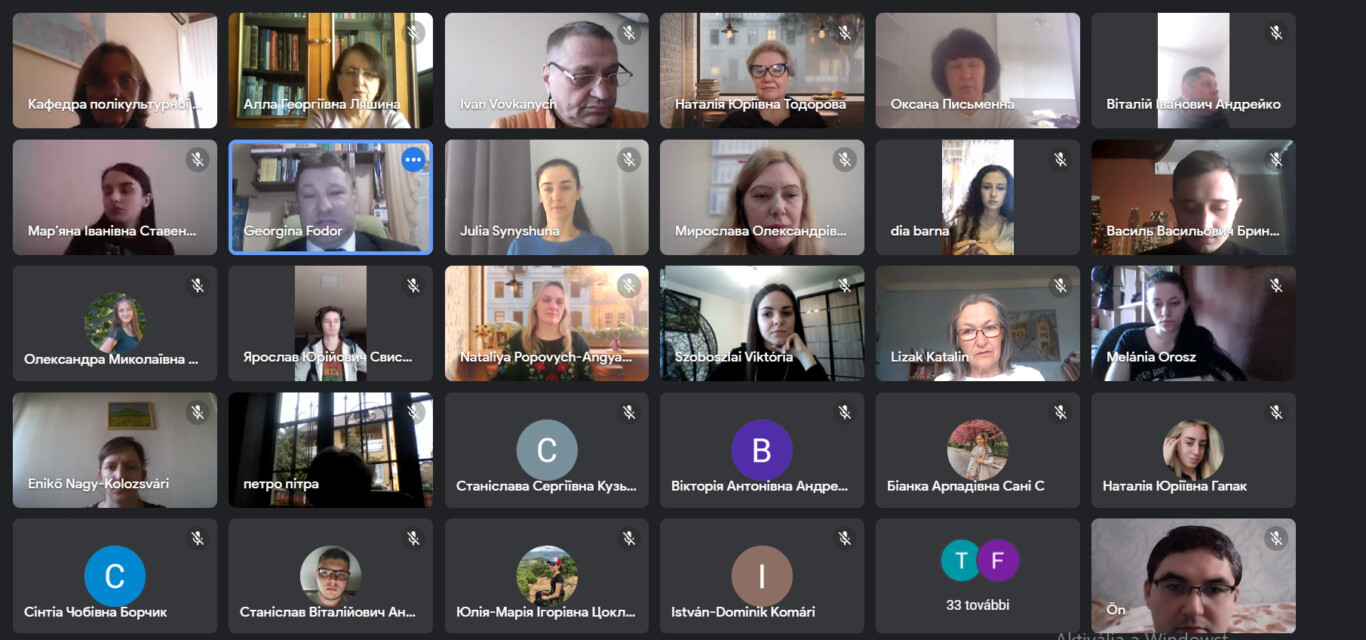Click the purple B avatar of Вікторія Антонівна
The image size is (1366, 640).
tap(762, 450)
